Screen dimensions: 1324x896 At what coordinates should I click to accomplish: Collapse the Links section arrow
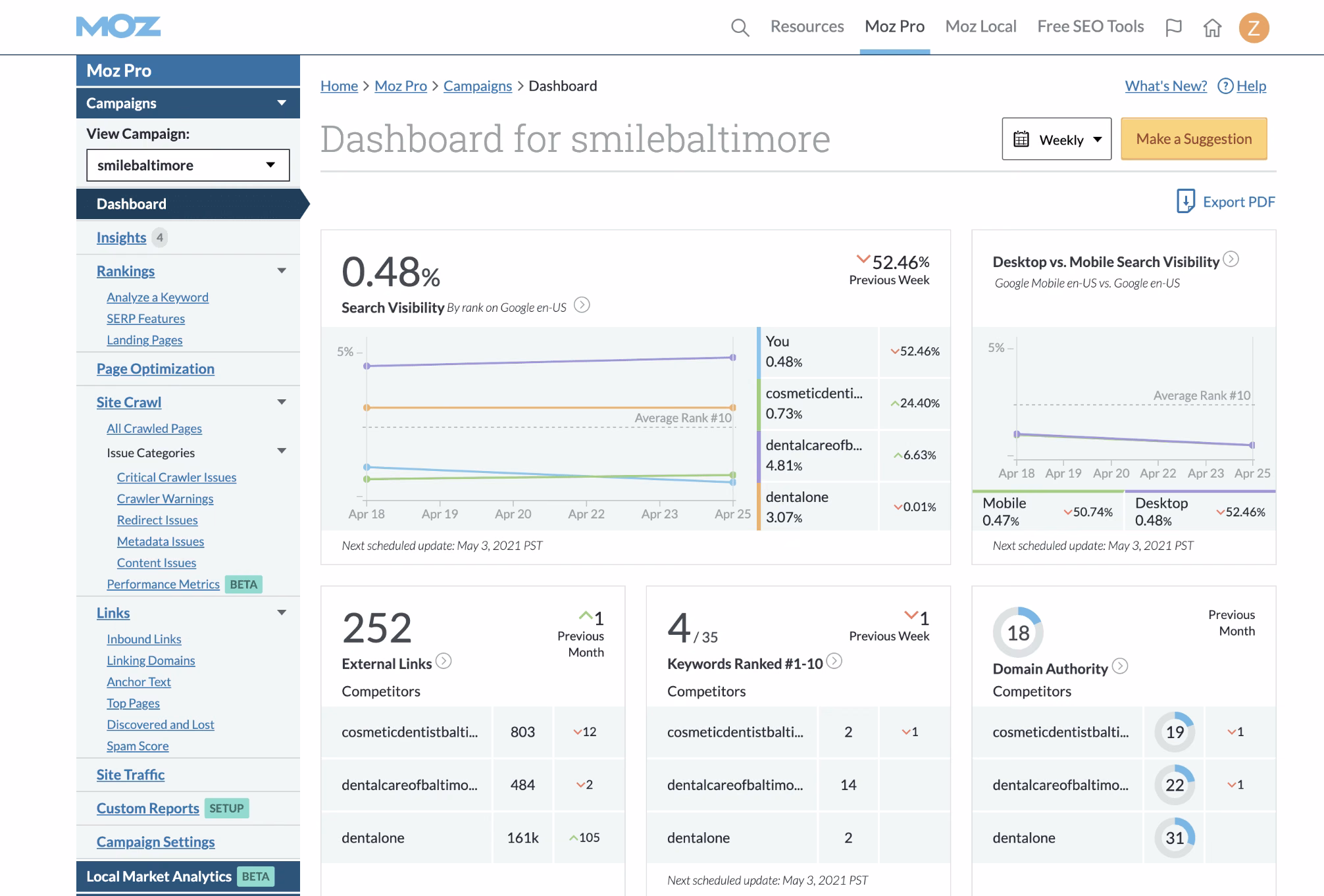(x=282, y=612)
